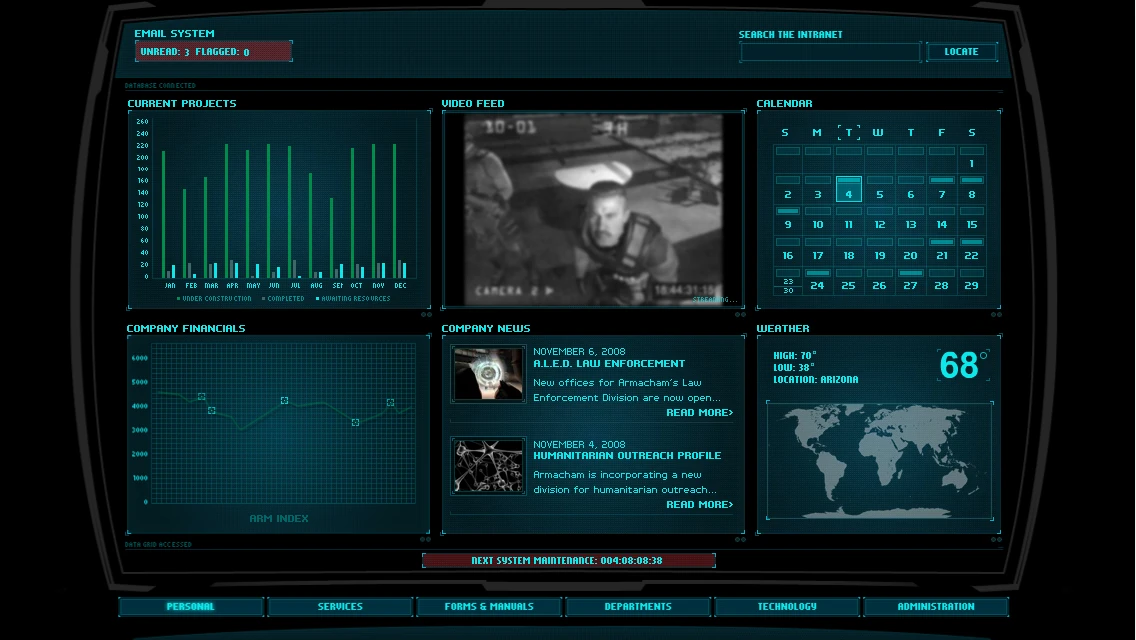Click the corner icon on the Calendar panel
This screenshot has width=1136, height=640.
click(996, 313)
